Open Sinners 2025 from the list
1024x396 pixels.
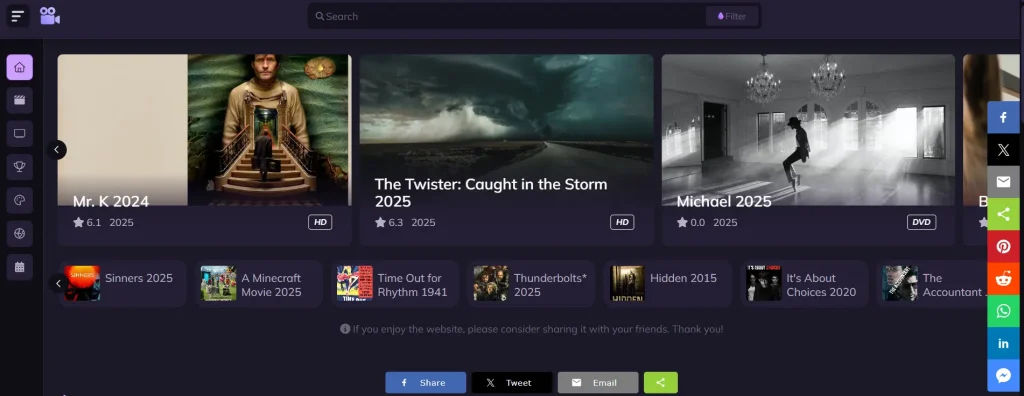(123, 284)
